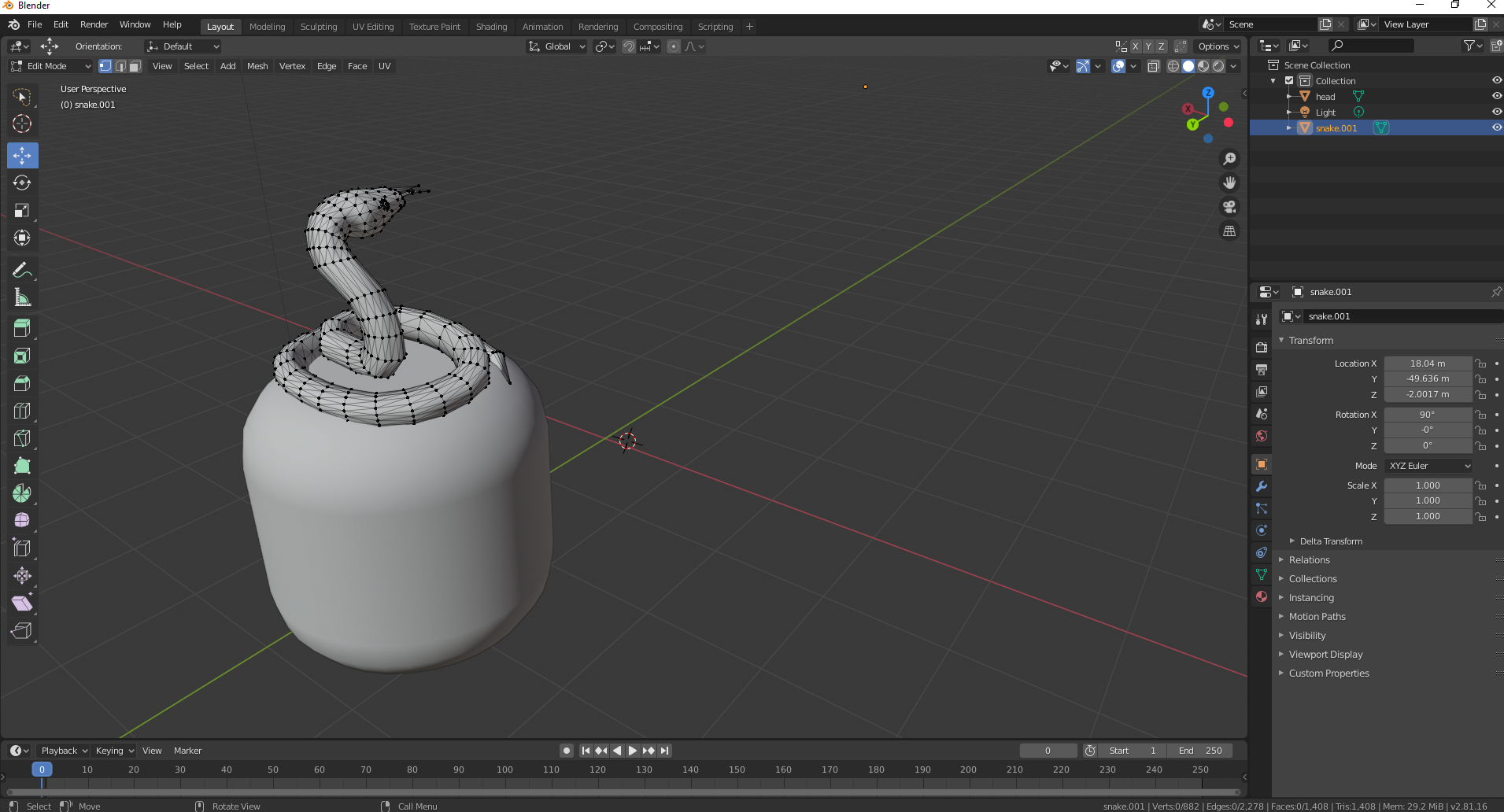Select the Loop Cut tool
Viewport: 1504px width, 812px height.
pyautogui.click(x=22, y=411)
